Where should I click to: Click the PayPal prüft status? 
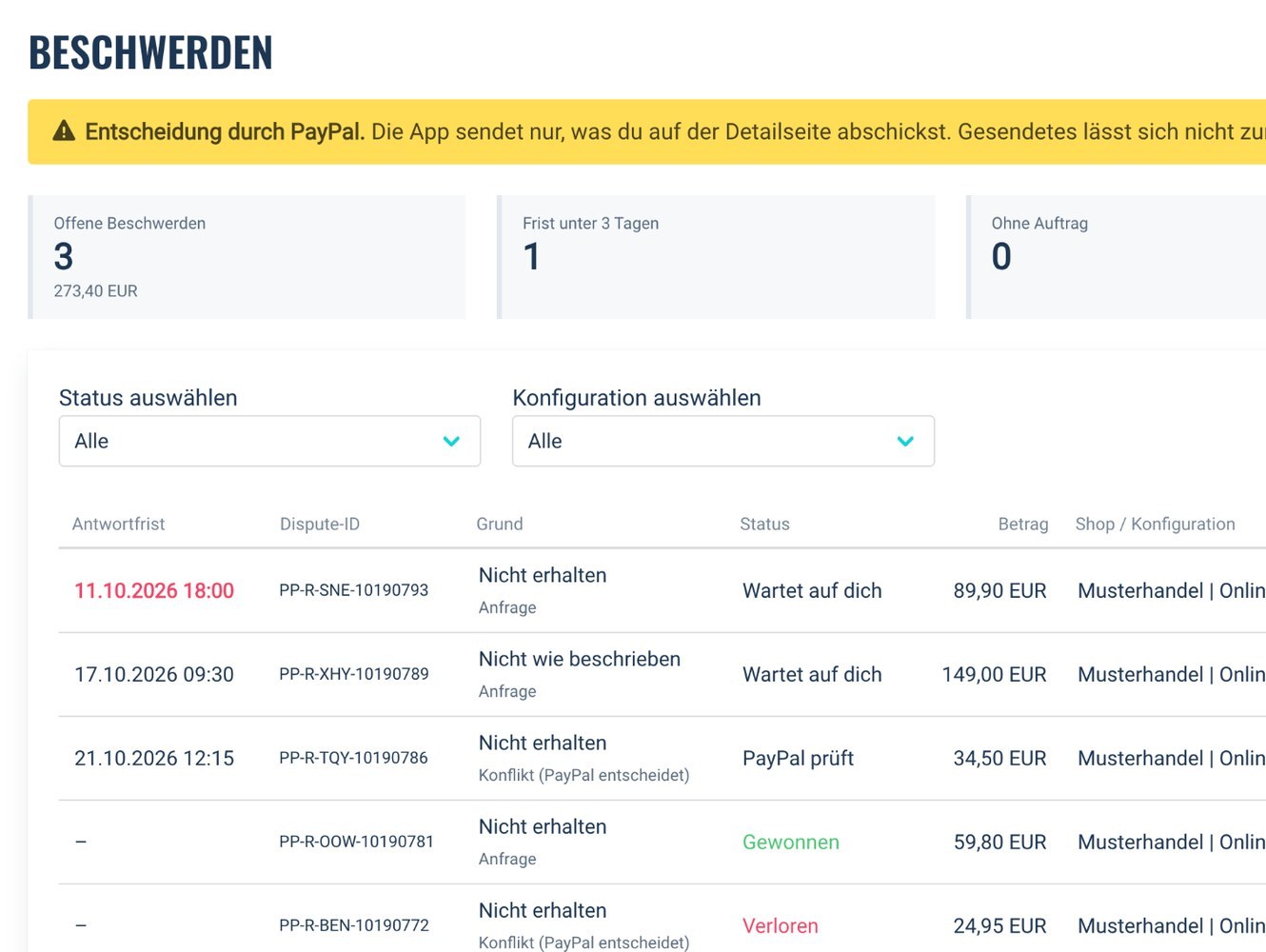[798, 758]
